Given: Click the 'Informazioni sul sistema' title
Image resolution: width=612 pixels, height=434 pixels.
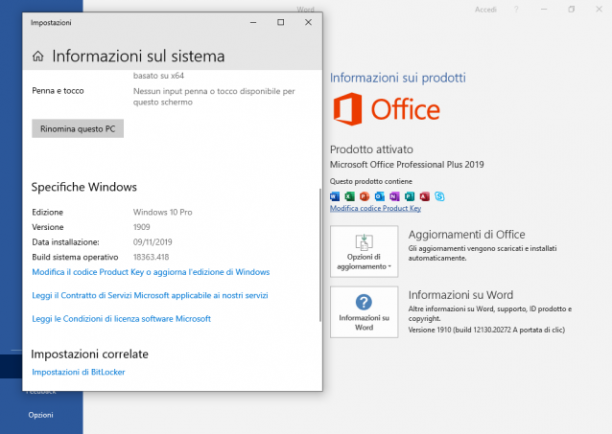Looking at the screenshot, I should (139, 56).
